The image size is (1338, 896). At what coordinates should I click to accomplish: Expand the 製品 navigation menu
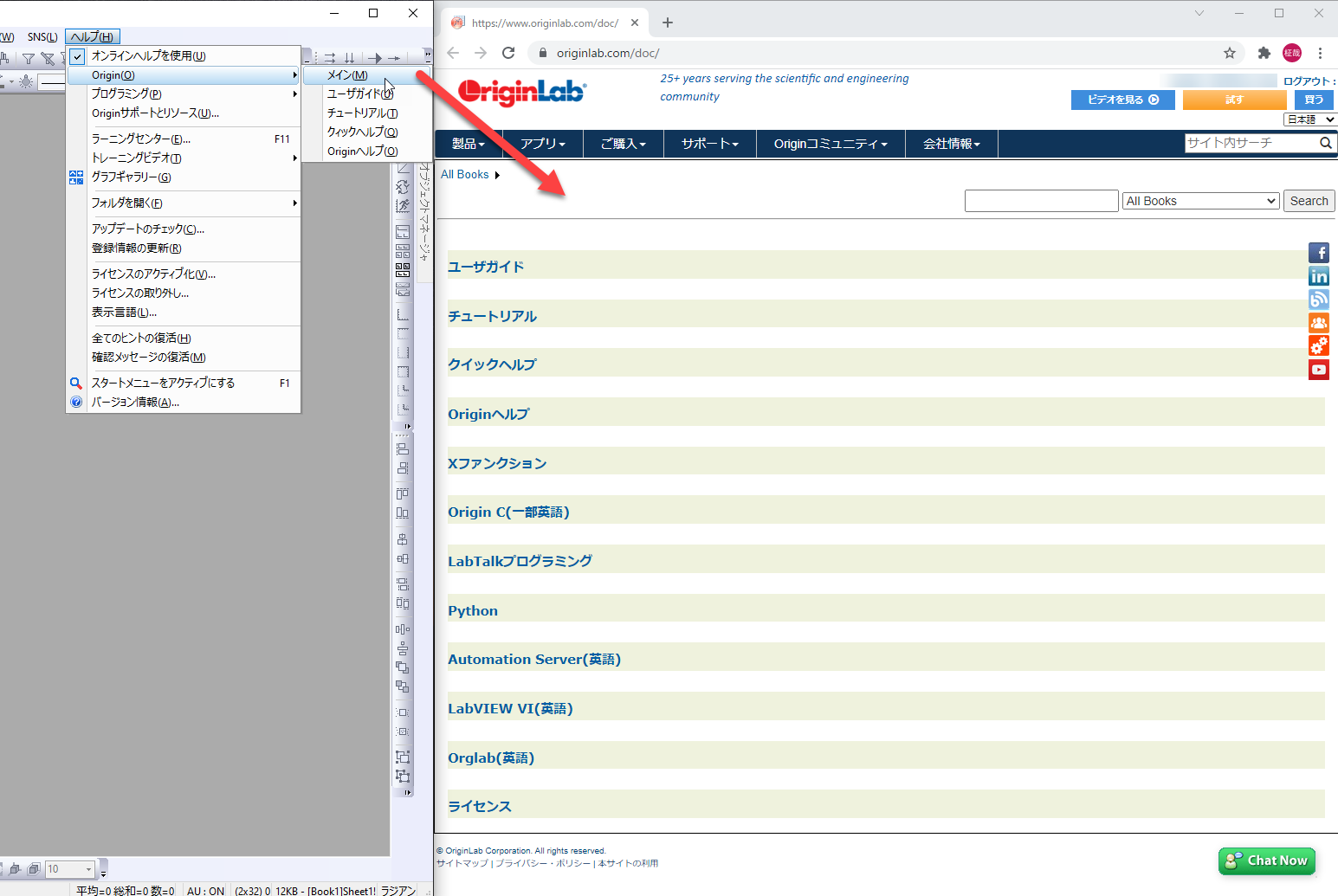[x=468, y=144]
